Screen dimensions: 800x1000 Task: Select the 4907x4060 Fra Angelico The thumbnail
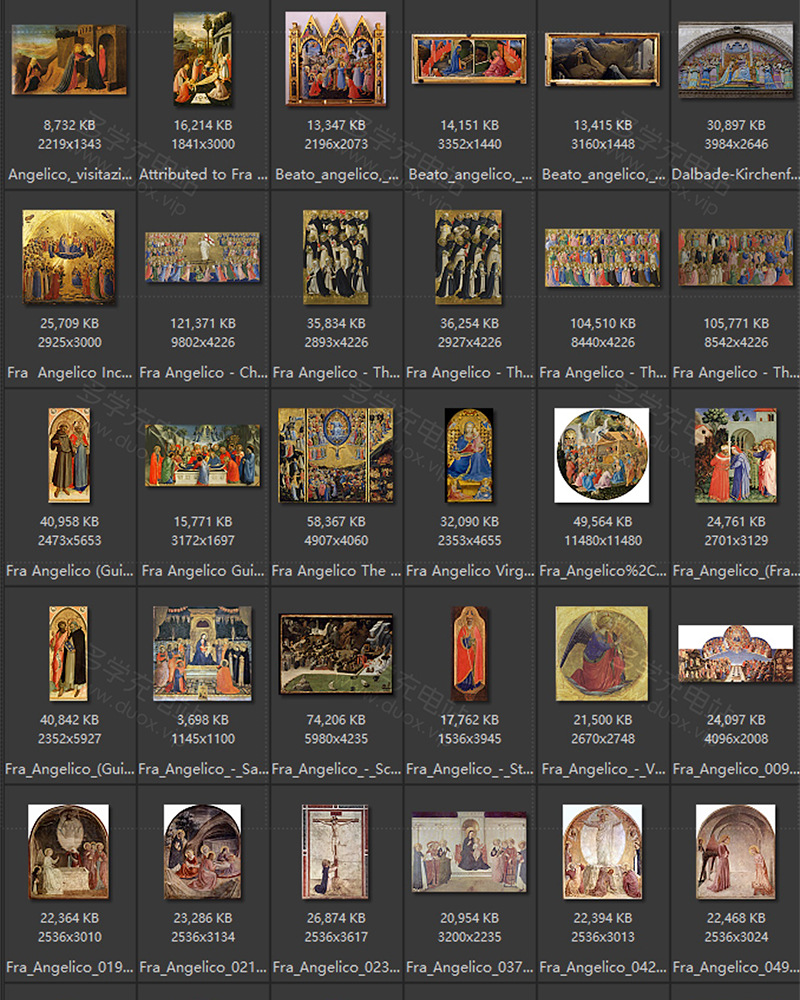coord(335,455)
